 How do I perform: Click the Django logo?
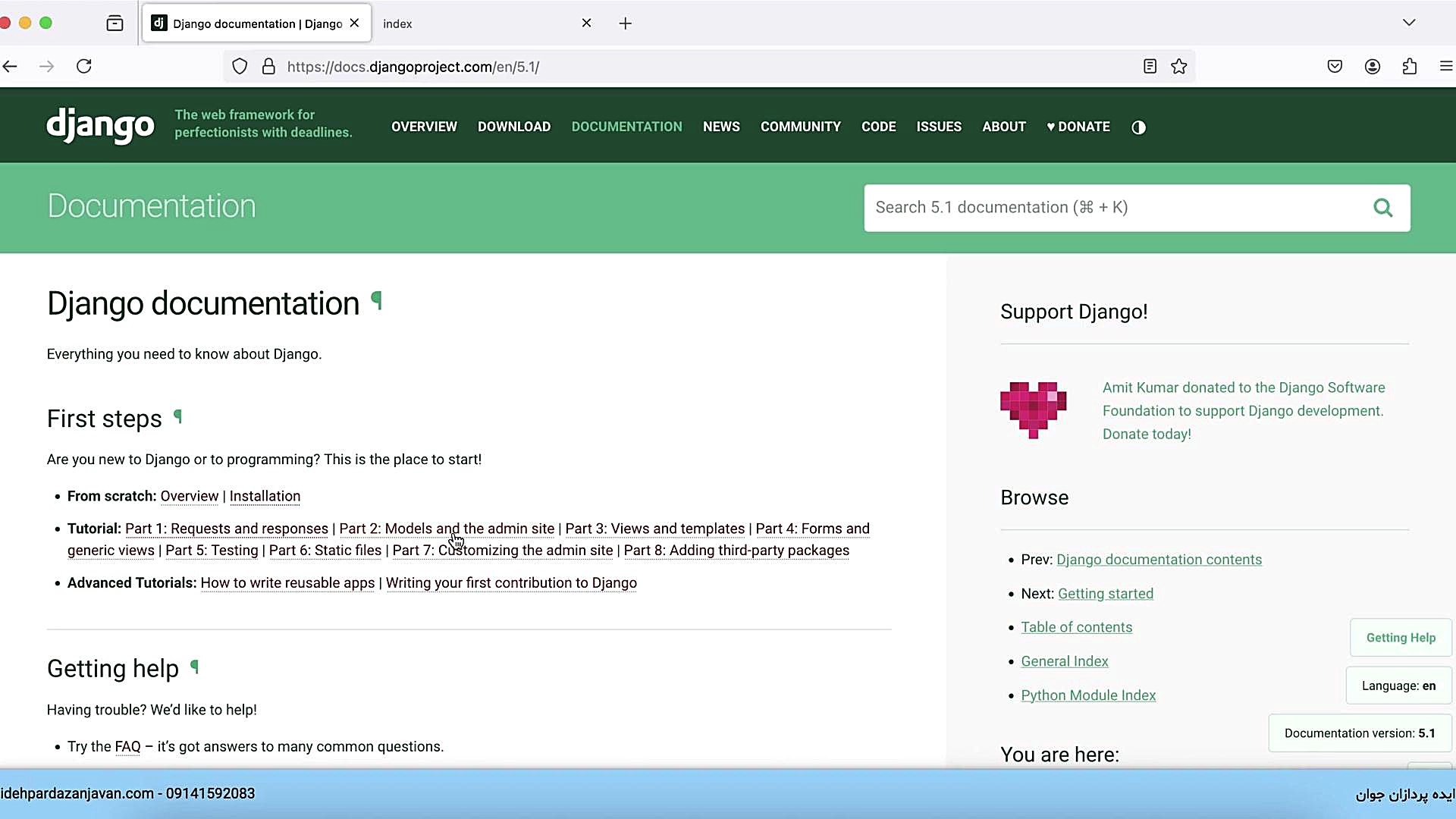100,125
